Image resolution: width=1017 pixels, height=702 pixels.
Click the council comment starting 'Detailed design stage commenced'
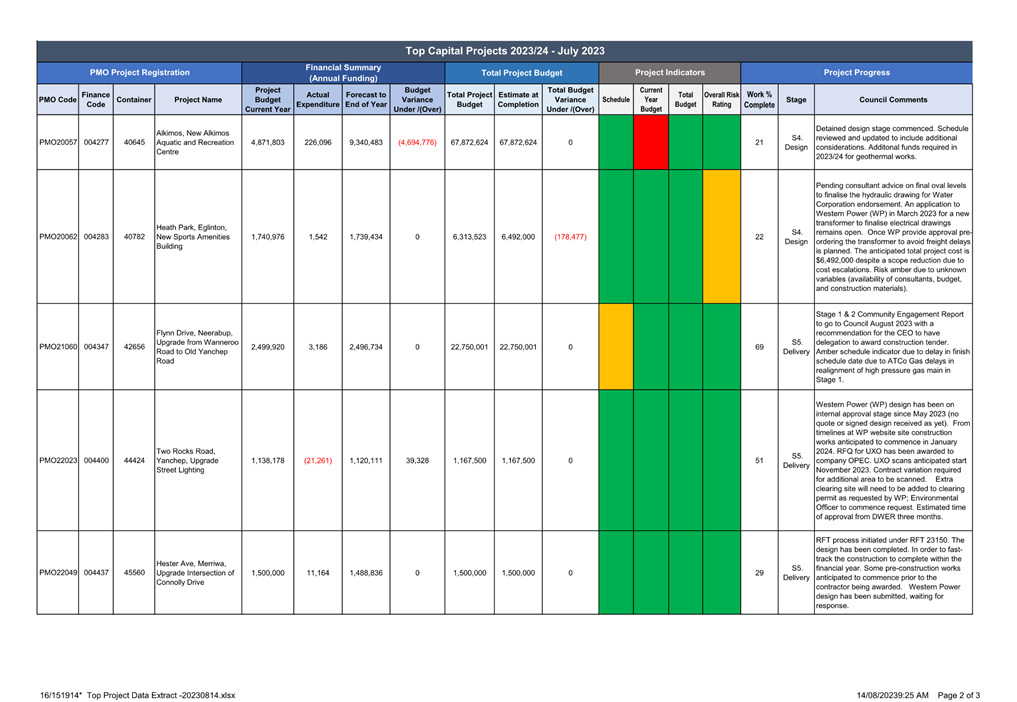892,142
